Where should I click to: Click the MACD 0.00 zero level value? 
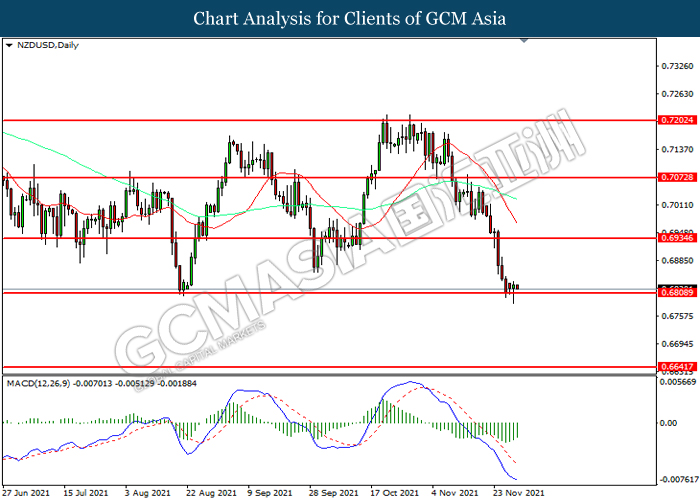pos(668,423)
